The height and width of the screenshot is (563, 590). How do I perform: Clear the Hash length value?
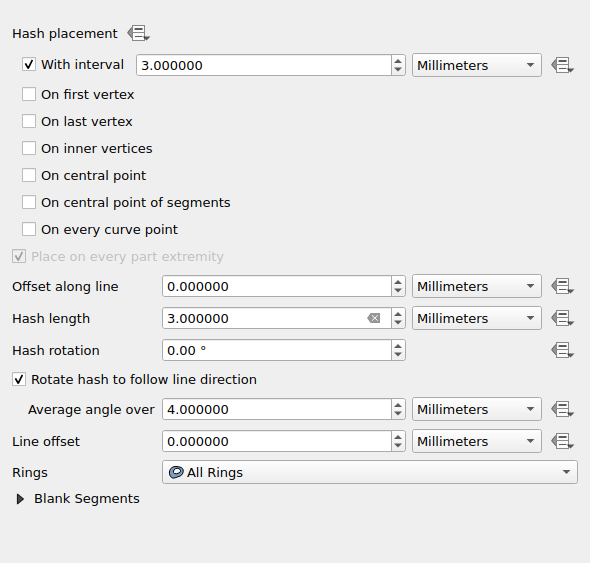click(x=374, y=318)
